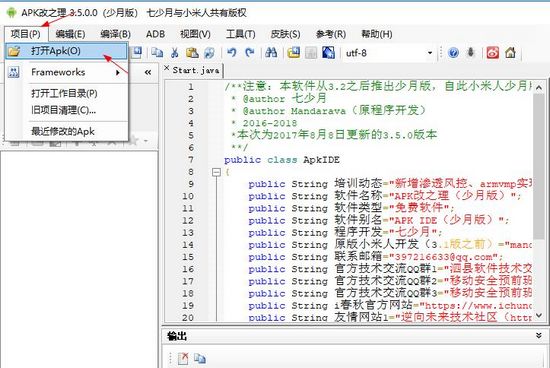Open the ADB menu
Image resolution: width=550 pixels, height=368 pixels.
(155, 34)
